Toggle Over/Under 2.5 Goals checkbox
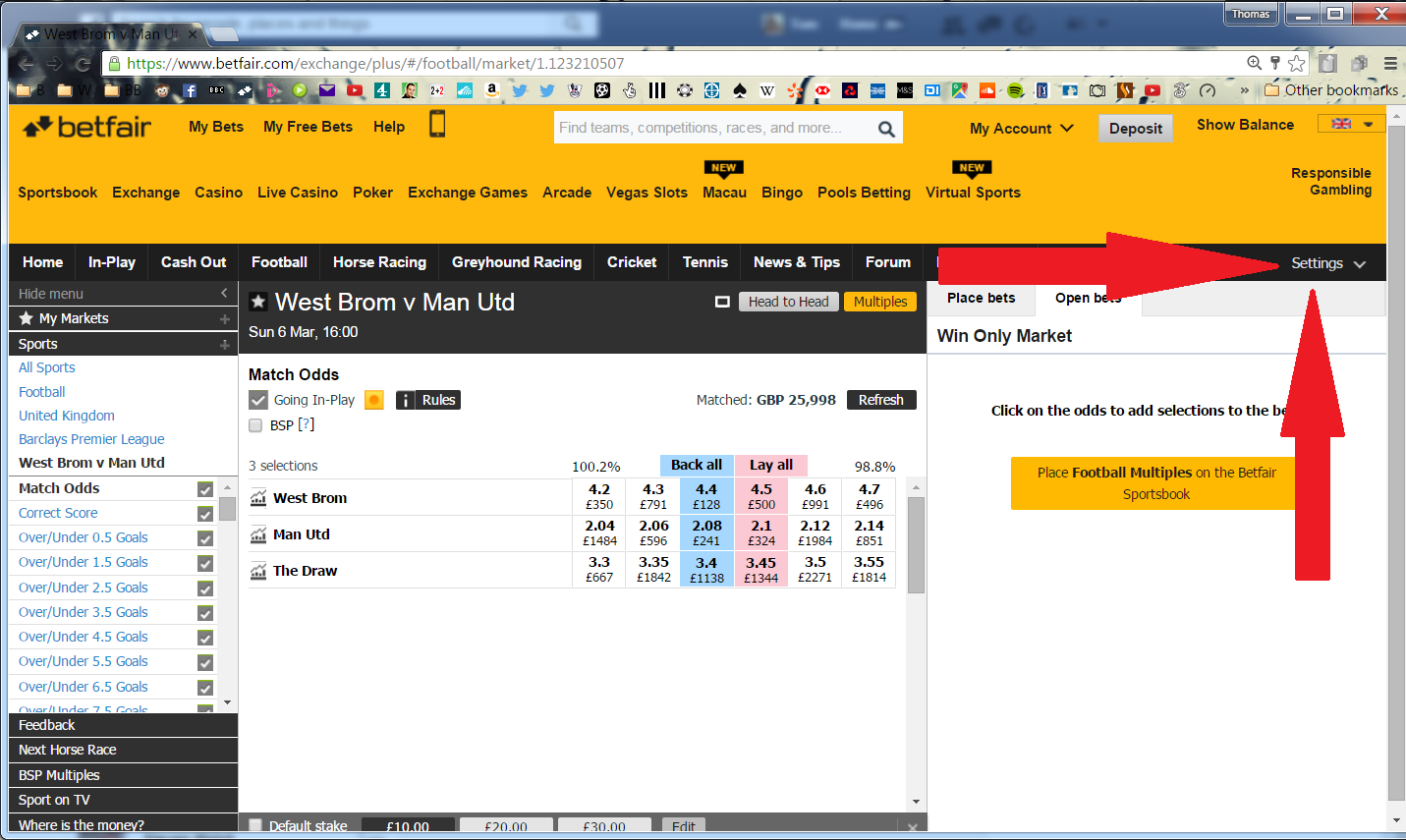Viewport: 1406px width, 840px height. (205, 588)
